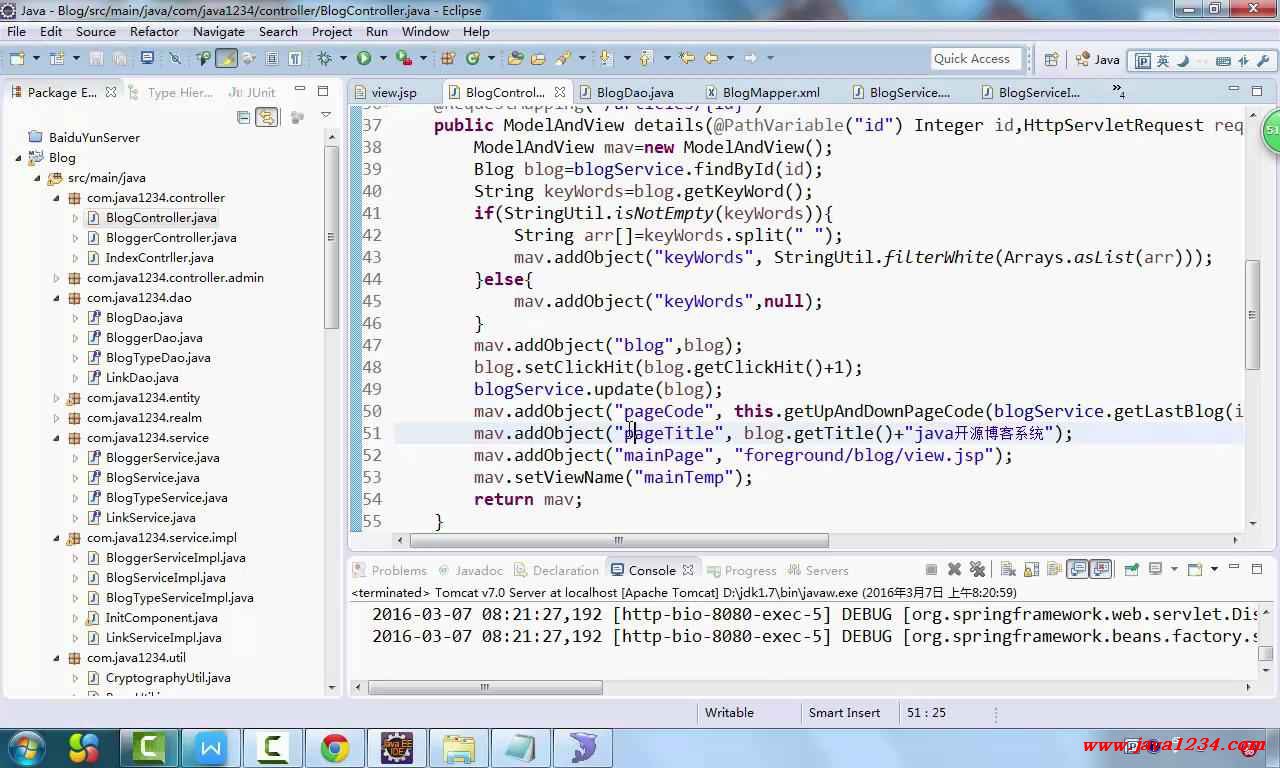Expand the com.java1234.controller.admin package

click(57, 278)
